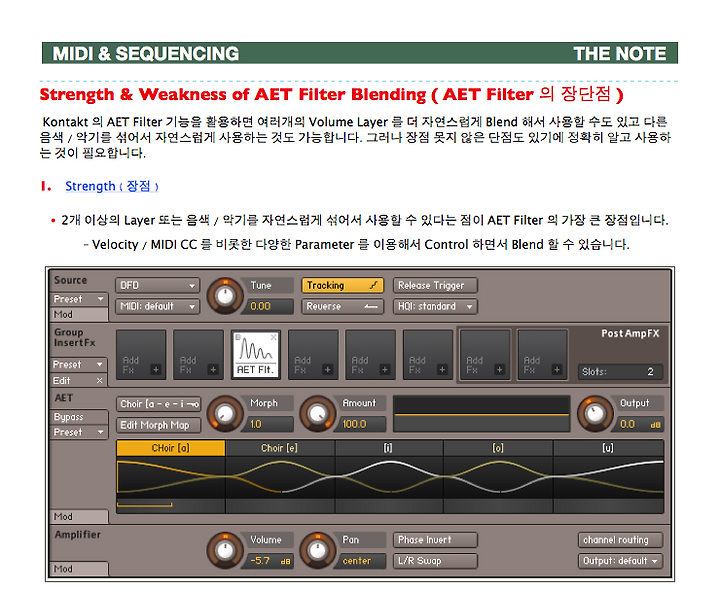Viewport: 720px width, 590px height.
Task: Click the Post AmpFX Slots value field
Action: (620, 372)
